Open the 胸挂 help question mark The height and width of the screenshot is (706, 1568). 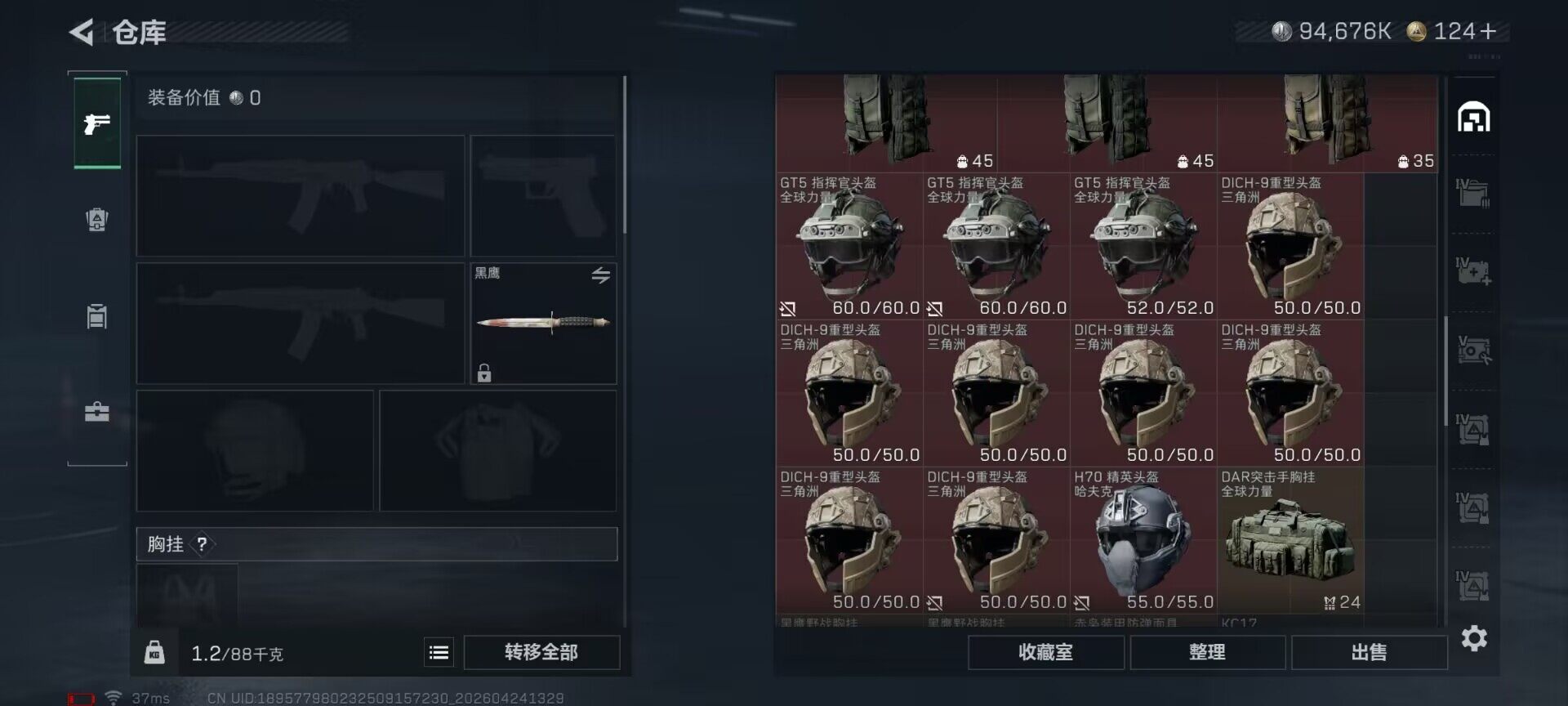(202, 544)
